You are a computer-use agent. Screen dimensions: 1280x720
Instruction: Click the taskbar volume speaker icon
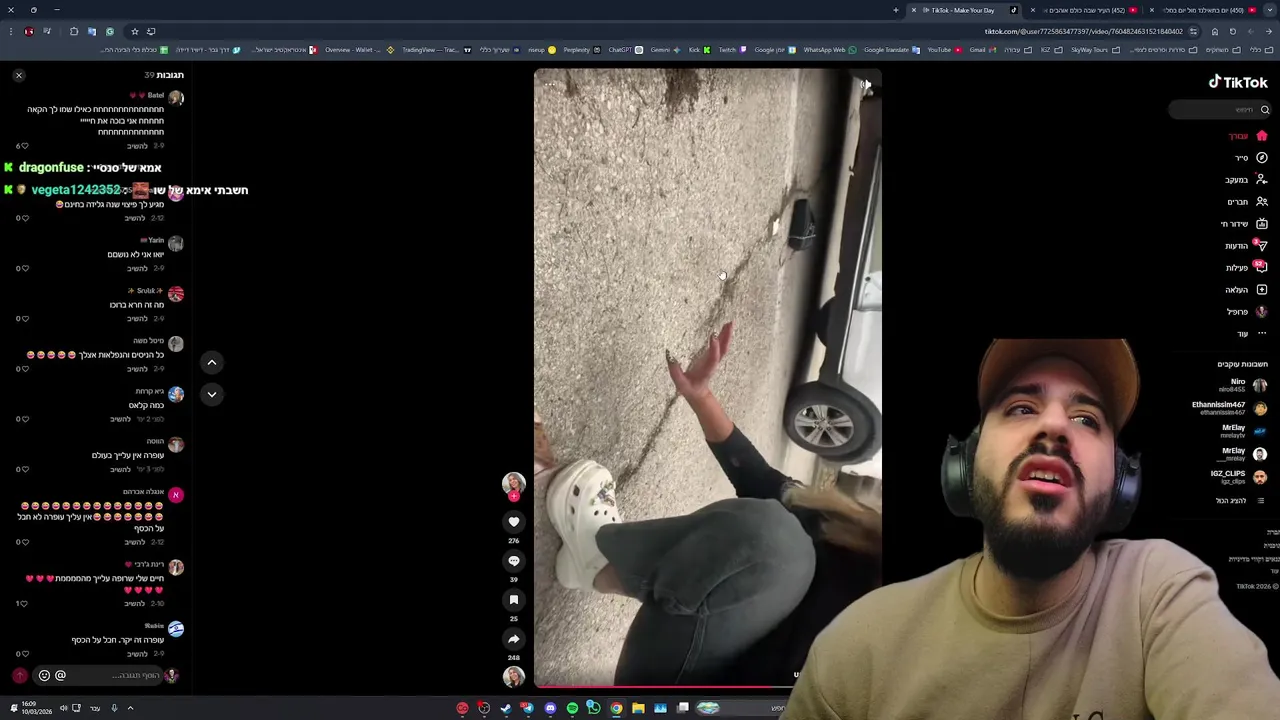pyautogui.click(x=63, y=708)
